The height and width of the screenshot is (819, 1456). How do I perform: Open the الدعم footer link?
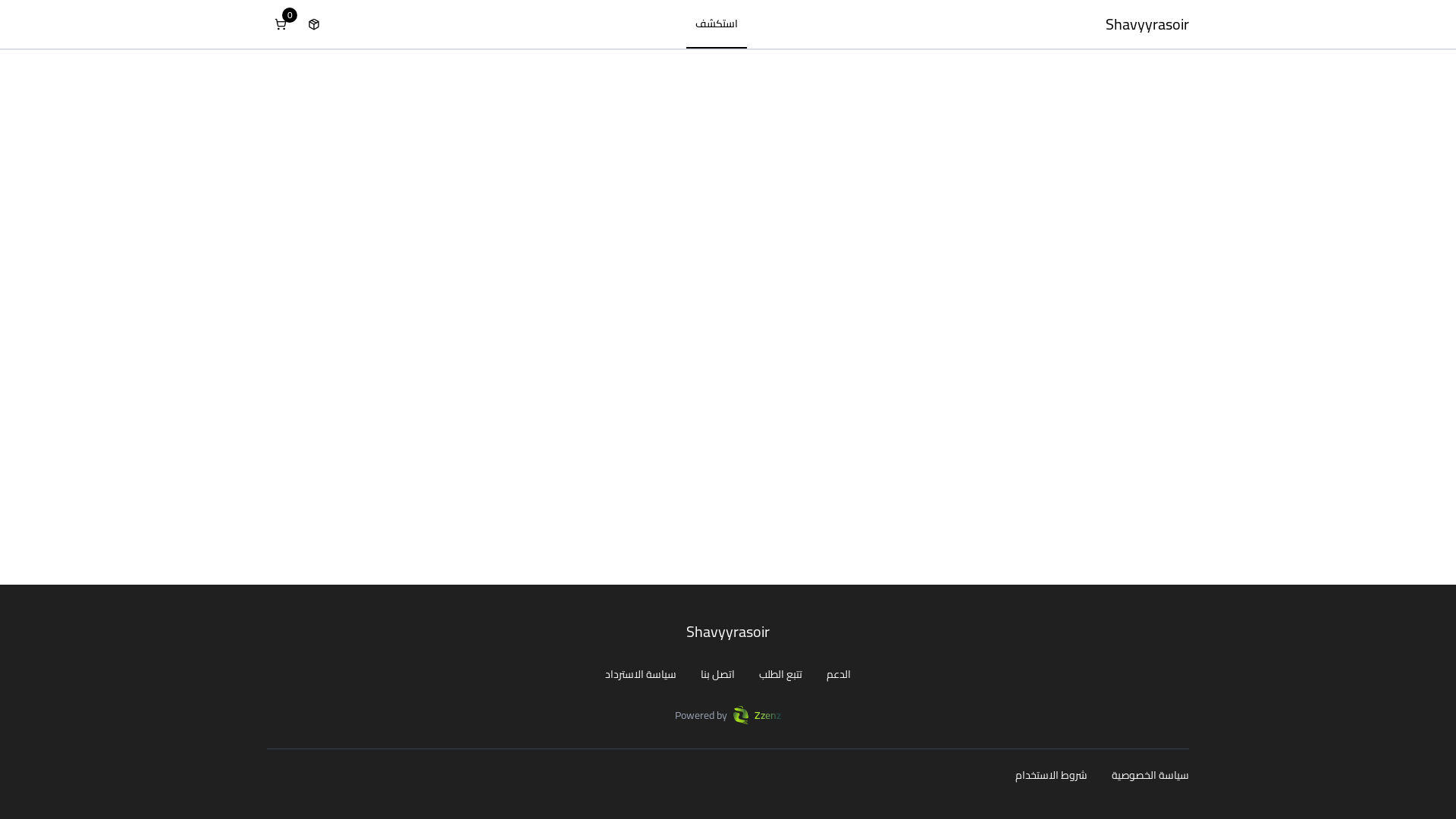[x=839, y=674]
